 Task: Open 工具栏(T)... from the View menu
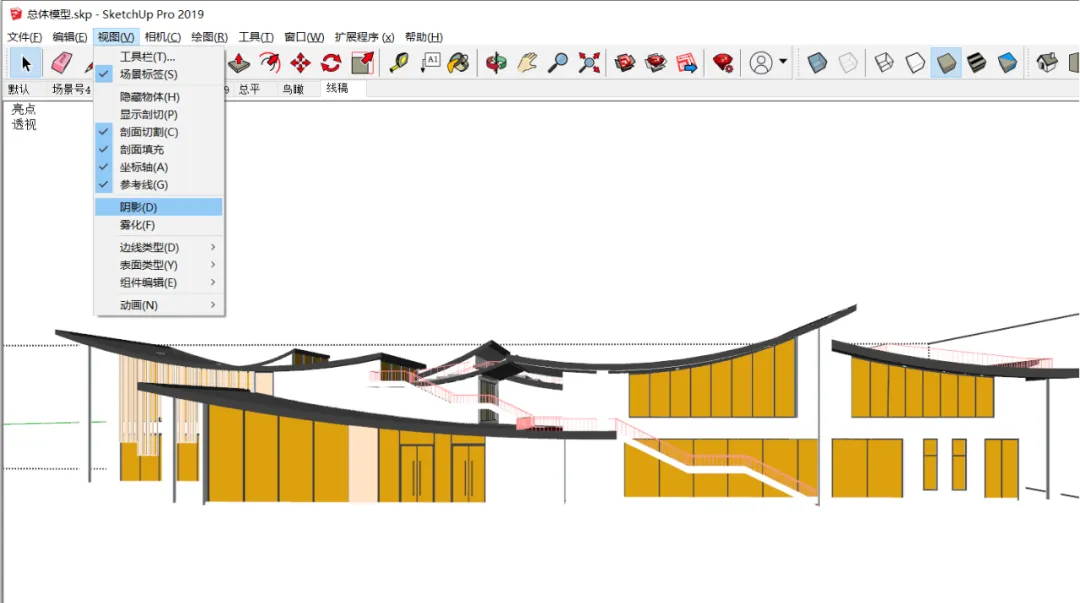pos(158,57)
